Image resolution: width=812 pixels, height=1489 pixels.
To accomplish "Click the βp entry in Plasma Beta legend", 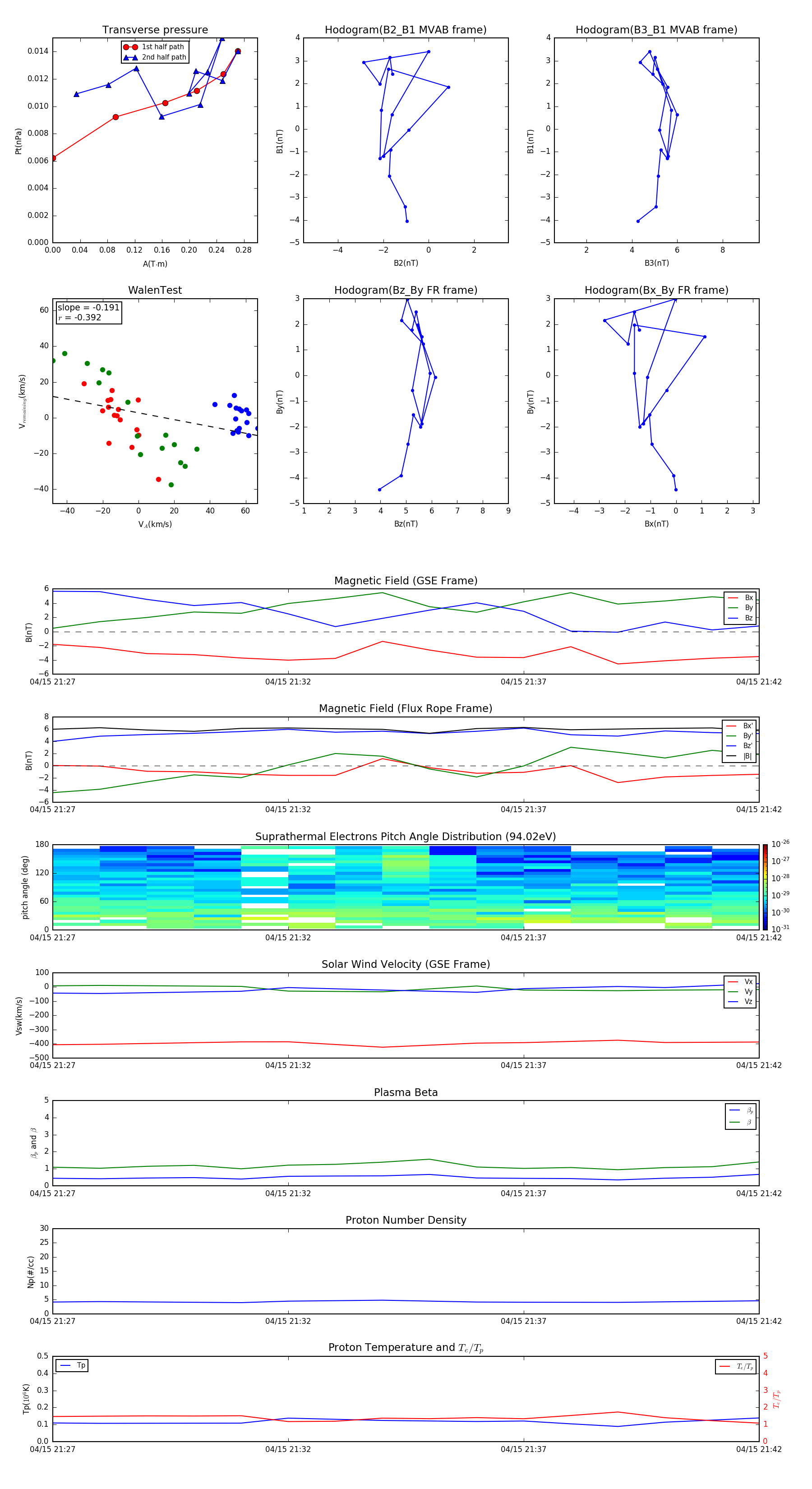I will point(741,1110).
